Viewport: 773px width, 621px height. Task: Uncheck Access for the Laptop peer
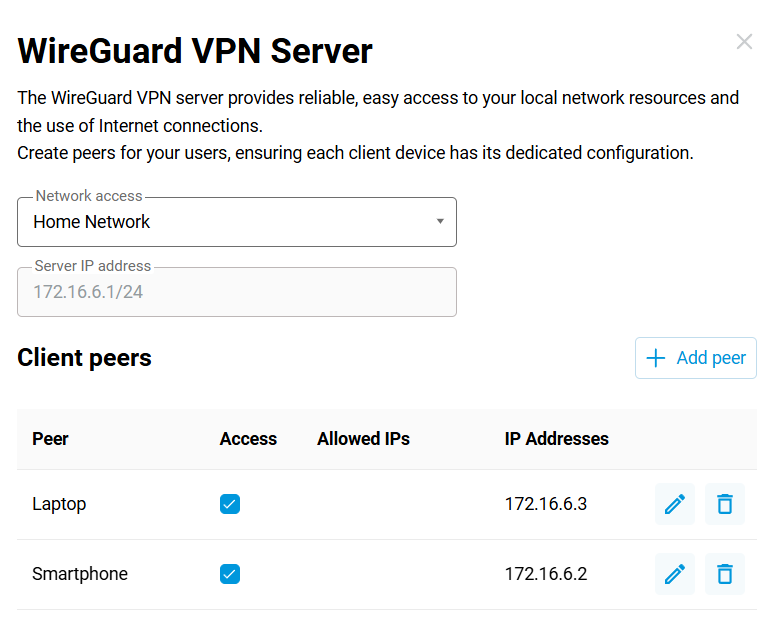coord(230,504)
